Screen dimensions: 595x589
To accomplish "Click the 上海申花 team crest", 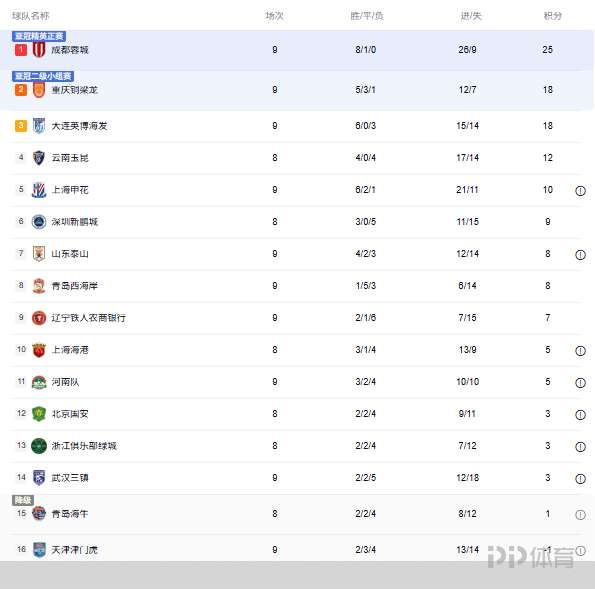I will (x=39, y=190).
